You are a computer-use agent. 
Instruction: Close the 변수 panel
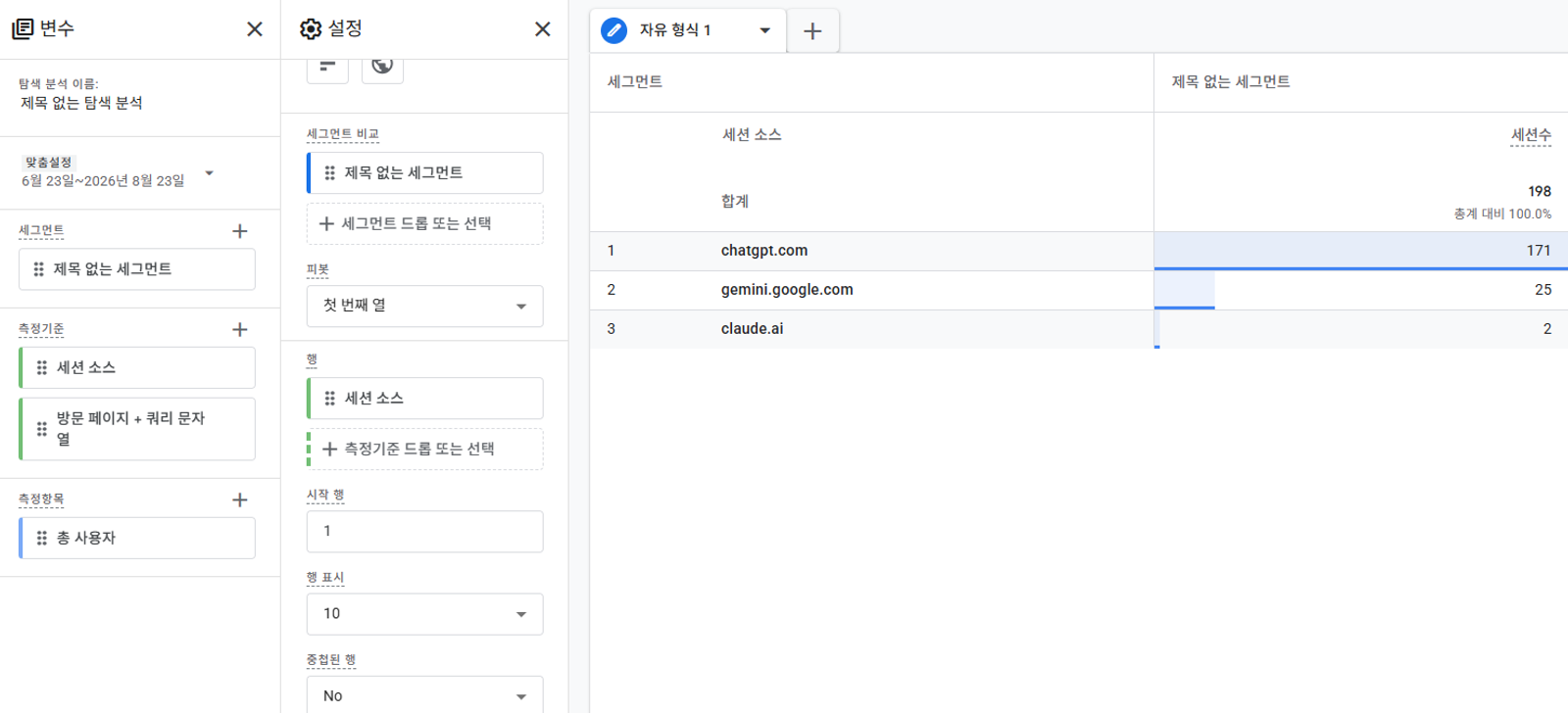pyautogui.click(x=255, y=29)
